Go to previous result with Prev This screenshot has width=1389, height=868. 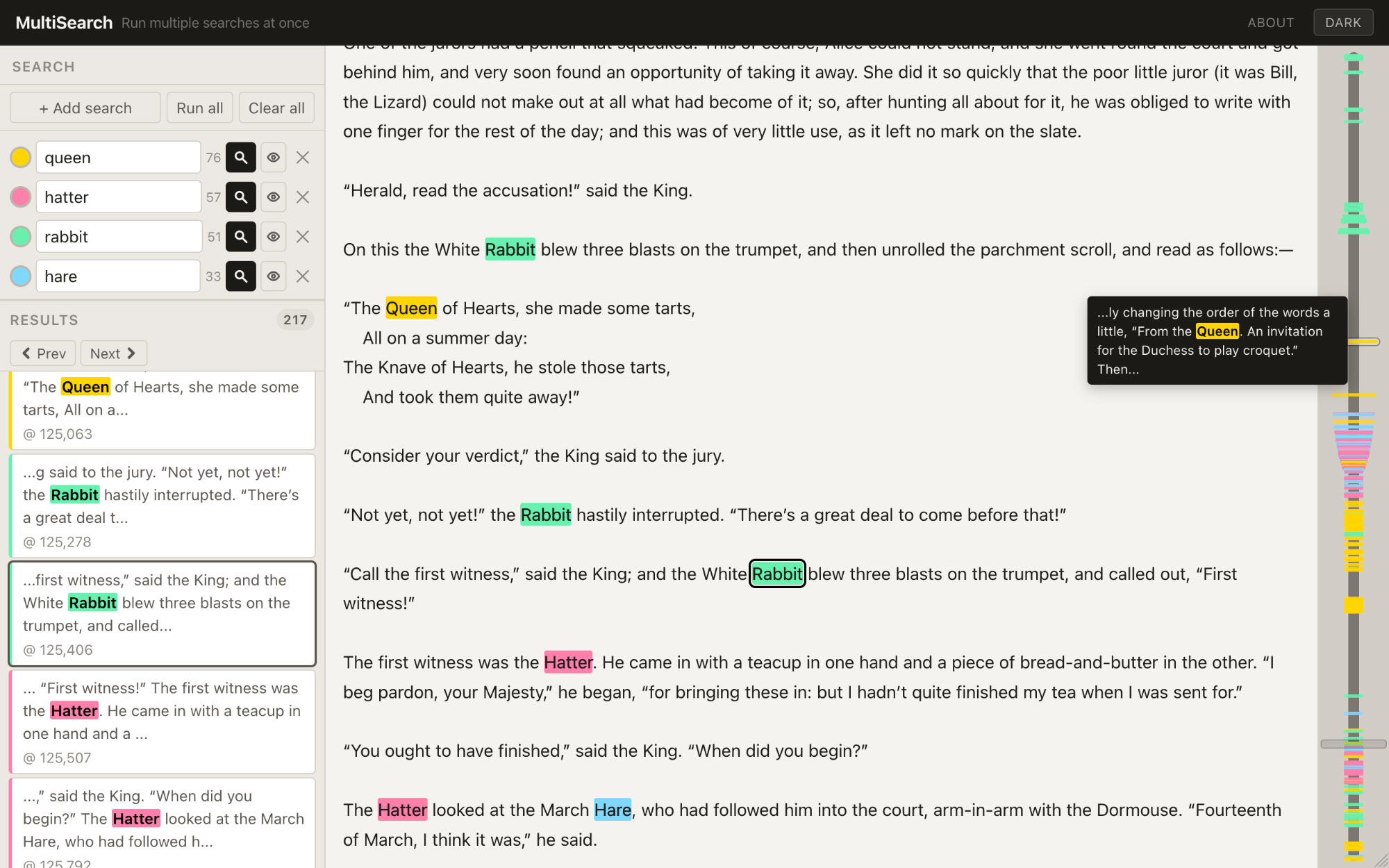(x=43, y=353)
